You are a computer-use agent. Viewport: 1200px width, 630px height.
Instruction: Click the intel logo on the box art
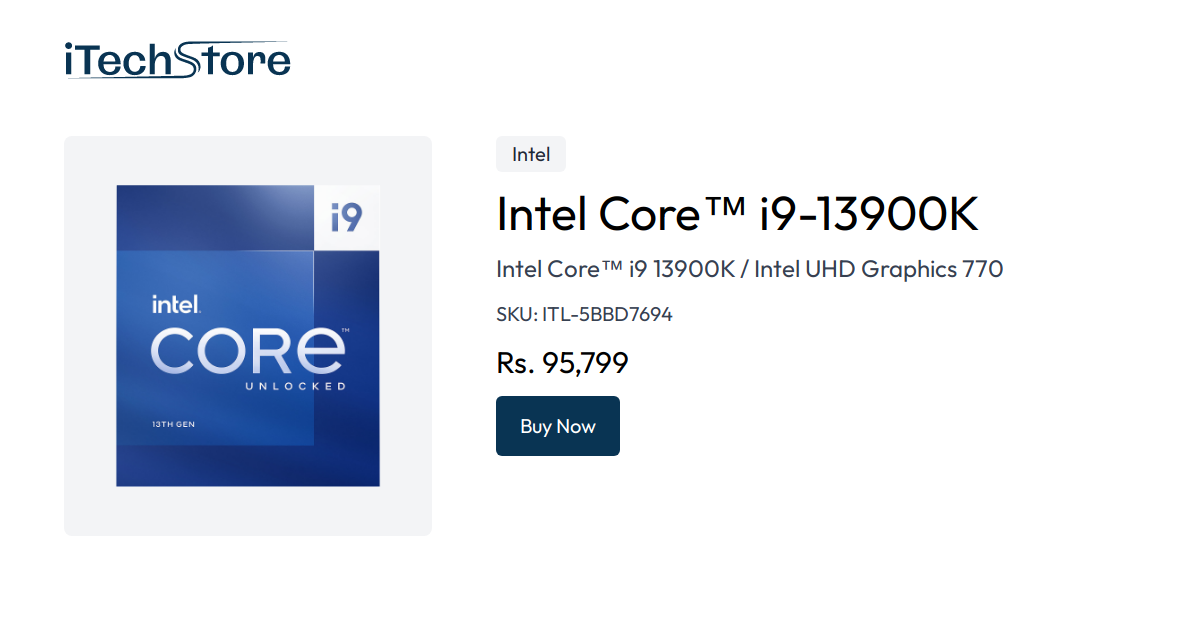pos(175,301)
